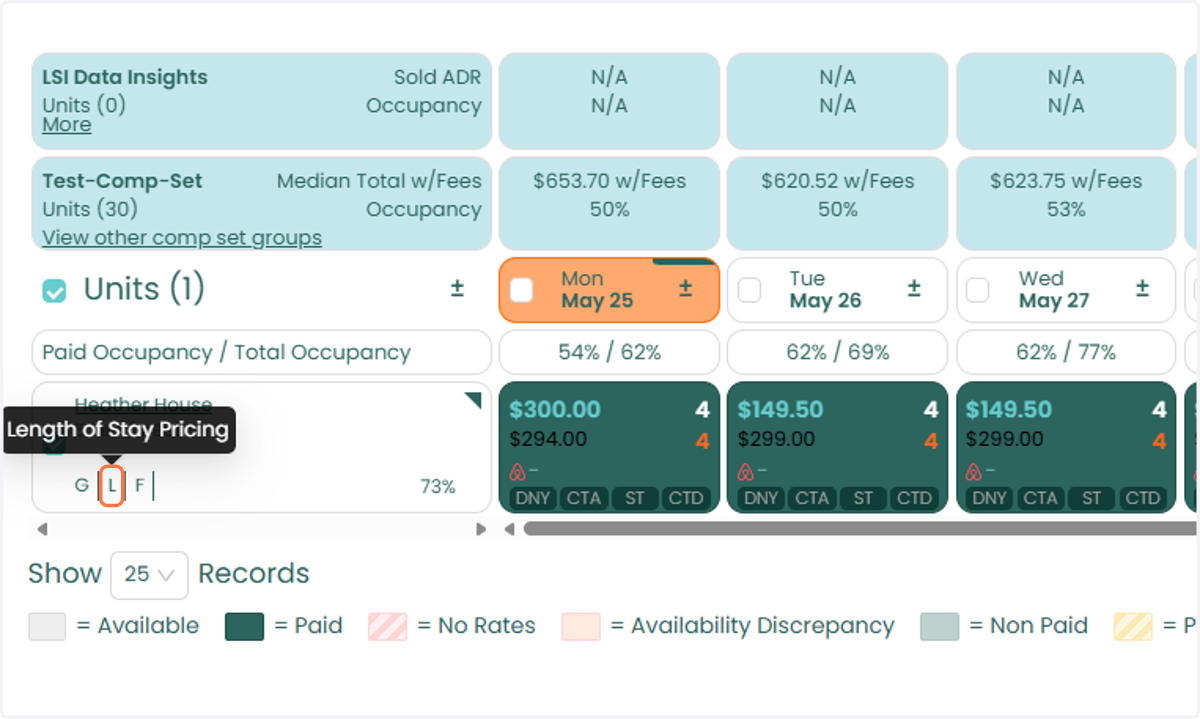Viewport: 1200px width, 719px height.
Task: Click the F icon in Heather House row
Action: click(140, 486)
